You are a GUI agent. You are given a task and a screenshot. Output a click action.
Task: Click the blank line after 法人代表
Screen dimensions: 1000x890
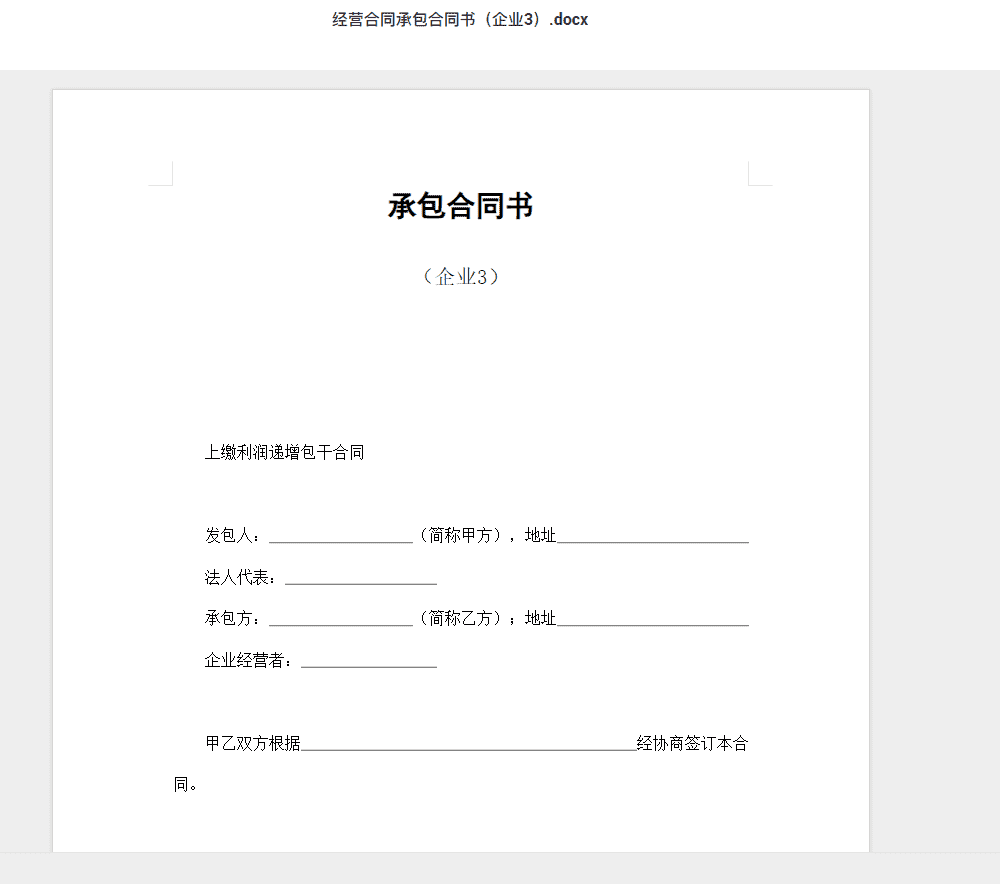click(x=361, y=580)
